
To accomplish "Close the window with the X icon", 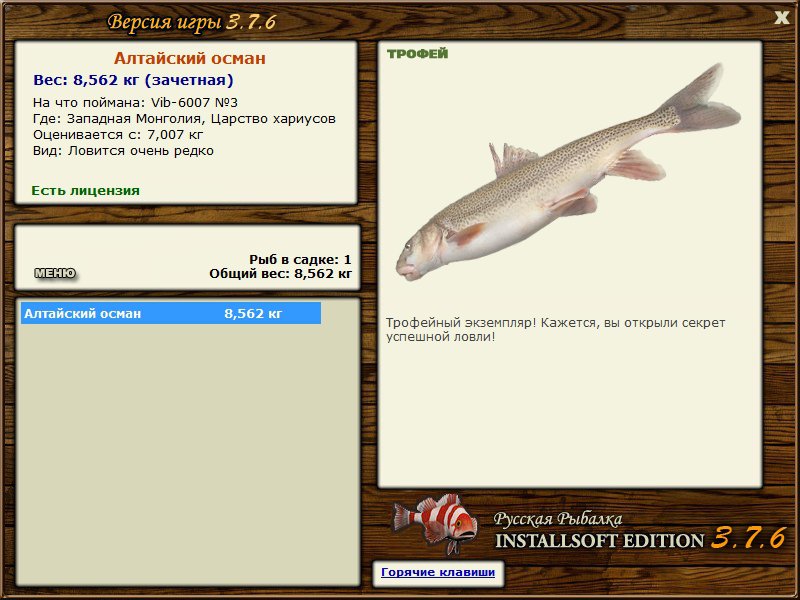I will click(781, 17).
